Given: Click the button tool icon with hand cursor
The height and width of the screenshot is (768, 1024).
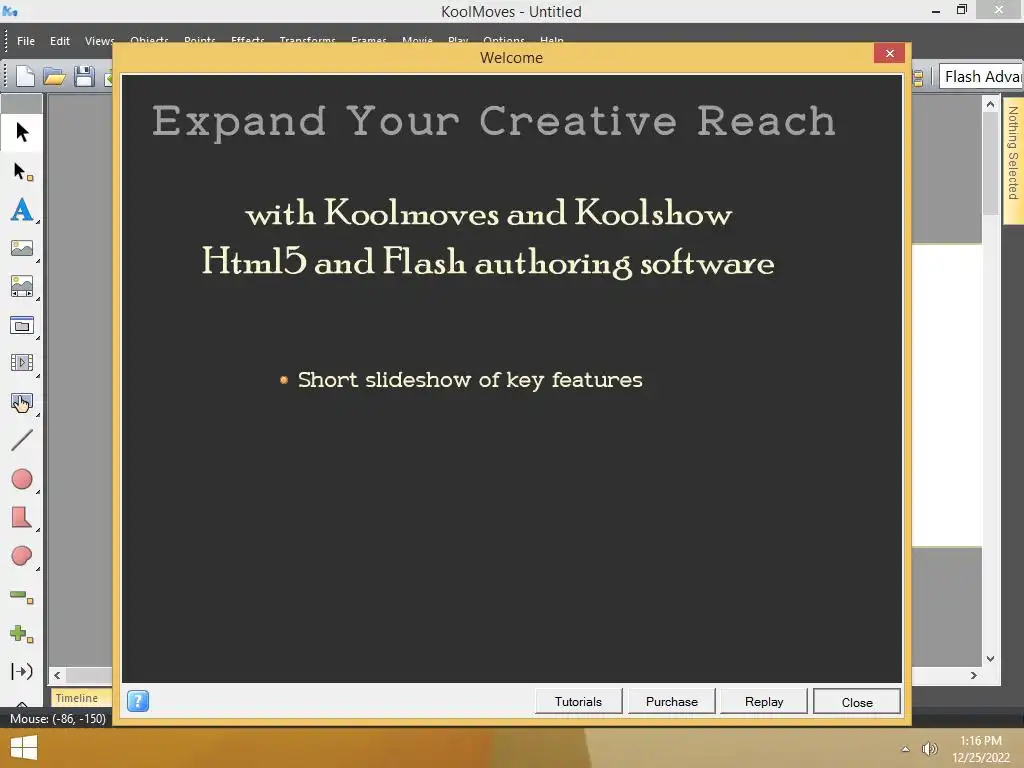Looking at the screenshot, I should (x=22, y=402).
